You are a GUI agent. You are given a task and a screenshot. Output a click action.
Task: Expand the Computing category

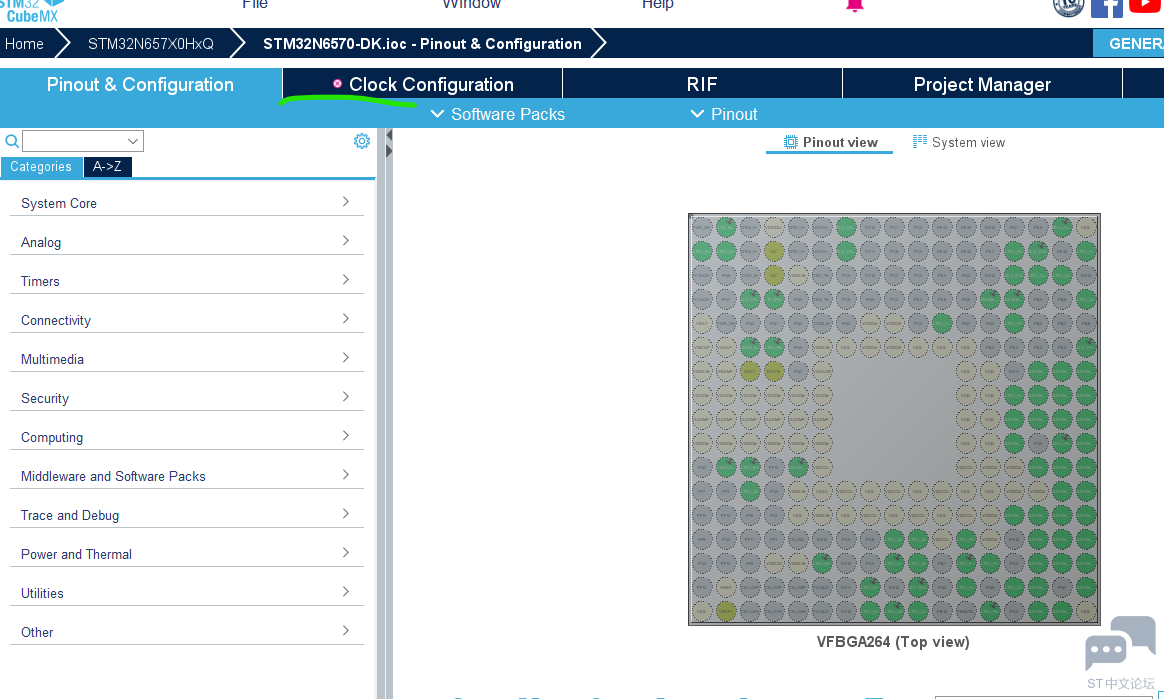[x=186, y=437]
